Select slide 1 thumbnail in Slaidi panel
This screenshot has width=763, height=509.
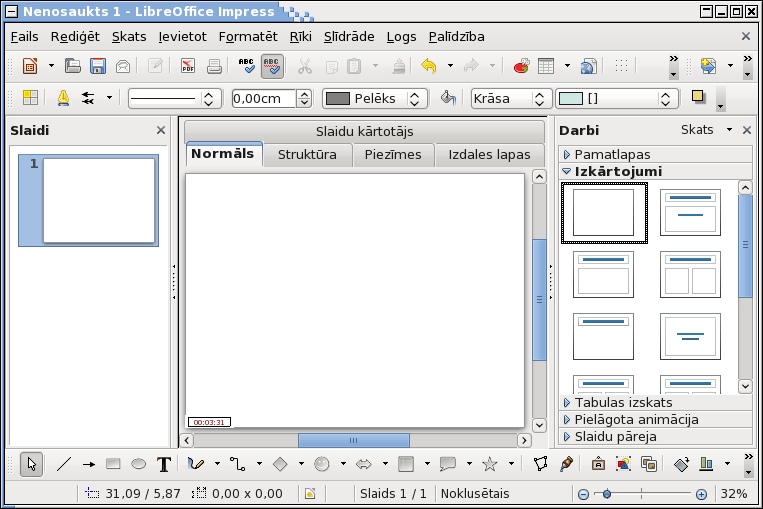pos(89,200)
